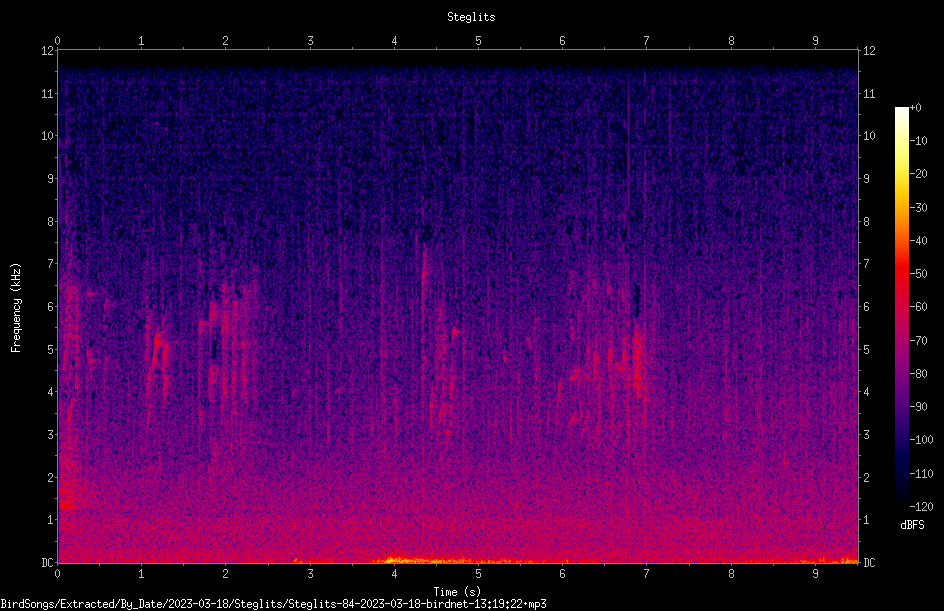Click the 7 second mark on top axis
Viewport: 944px width, 611px height.
[x=646, y=40]
